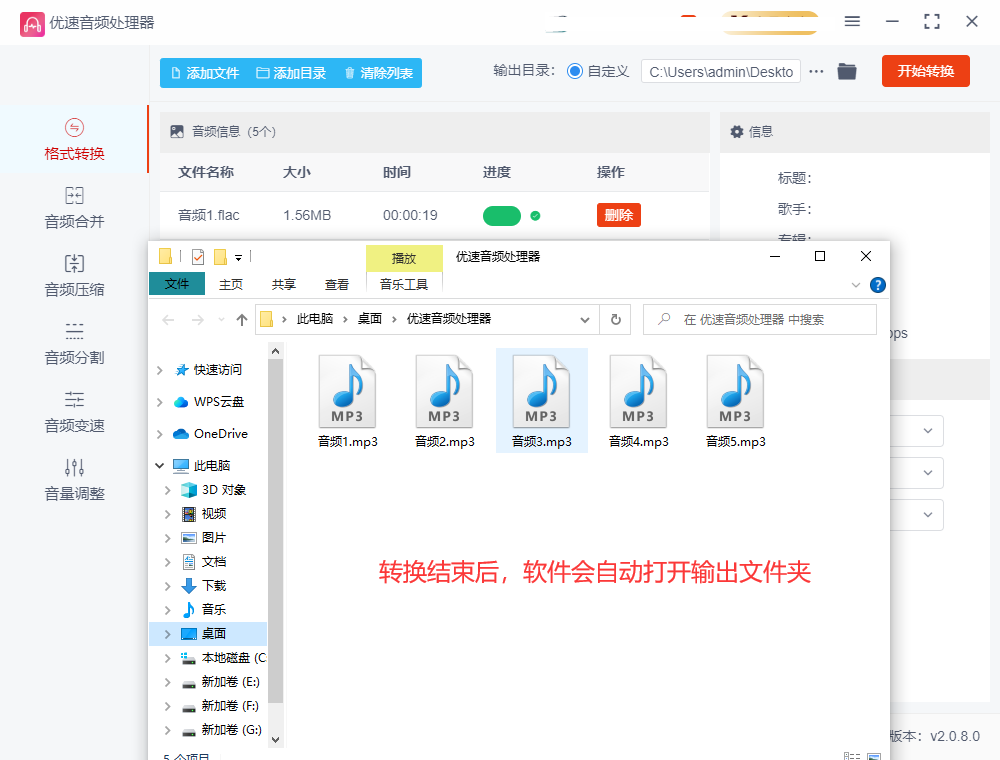This screenshot has width=1000, height=760.
Task: Open the 查看 tab in the explorer ribbon
Action: 336,284
